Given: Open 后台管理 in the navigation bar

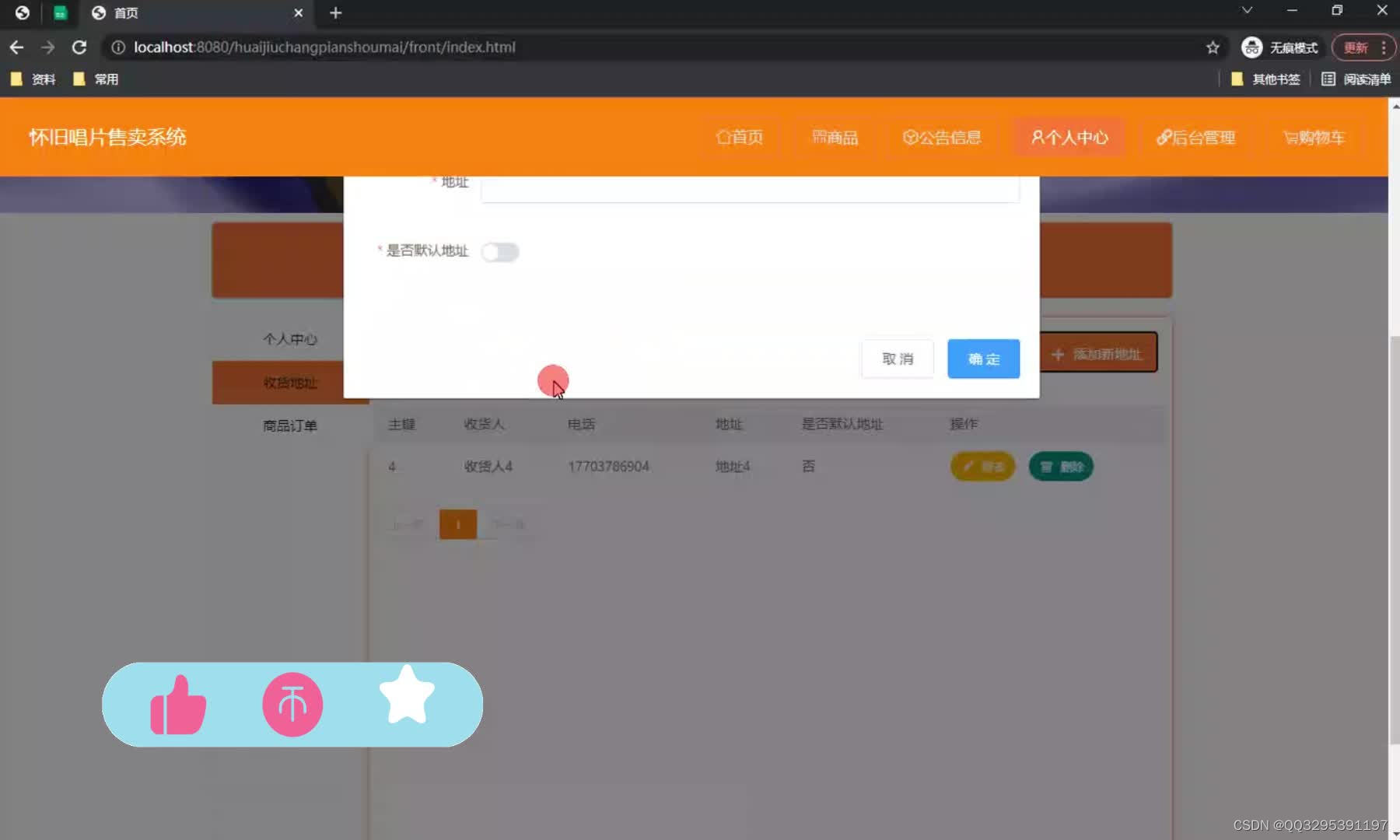Looking at the screenshot, I should (1196, 138).
